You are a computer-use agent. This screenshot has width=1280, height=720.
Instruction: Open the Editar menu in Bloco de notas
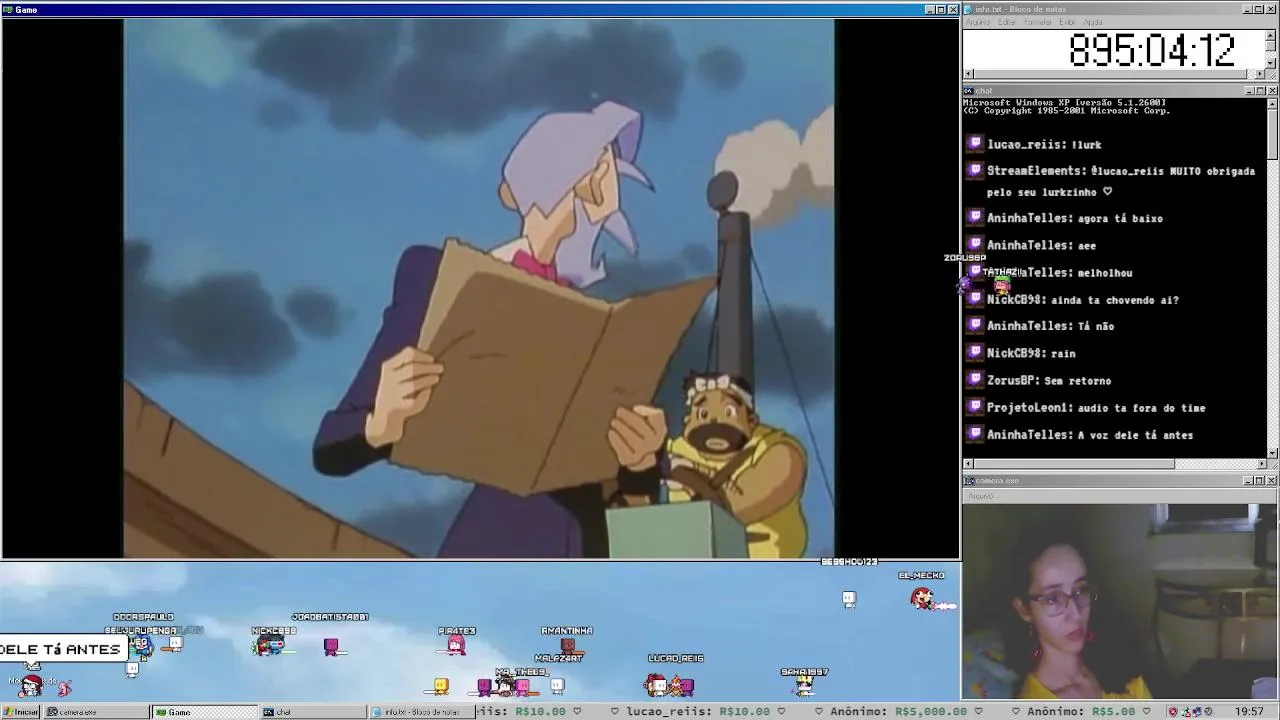coord(1007,22)
